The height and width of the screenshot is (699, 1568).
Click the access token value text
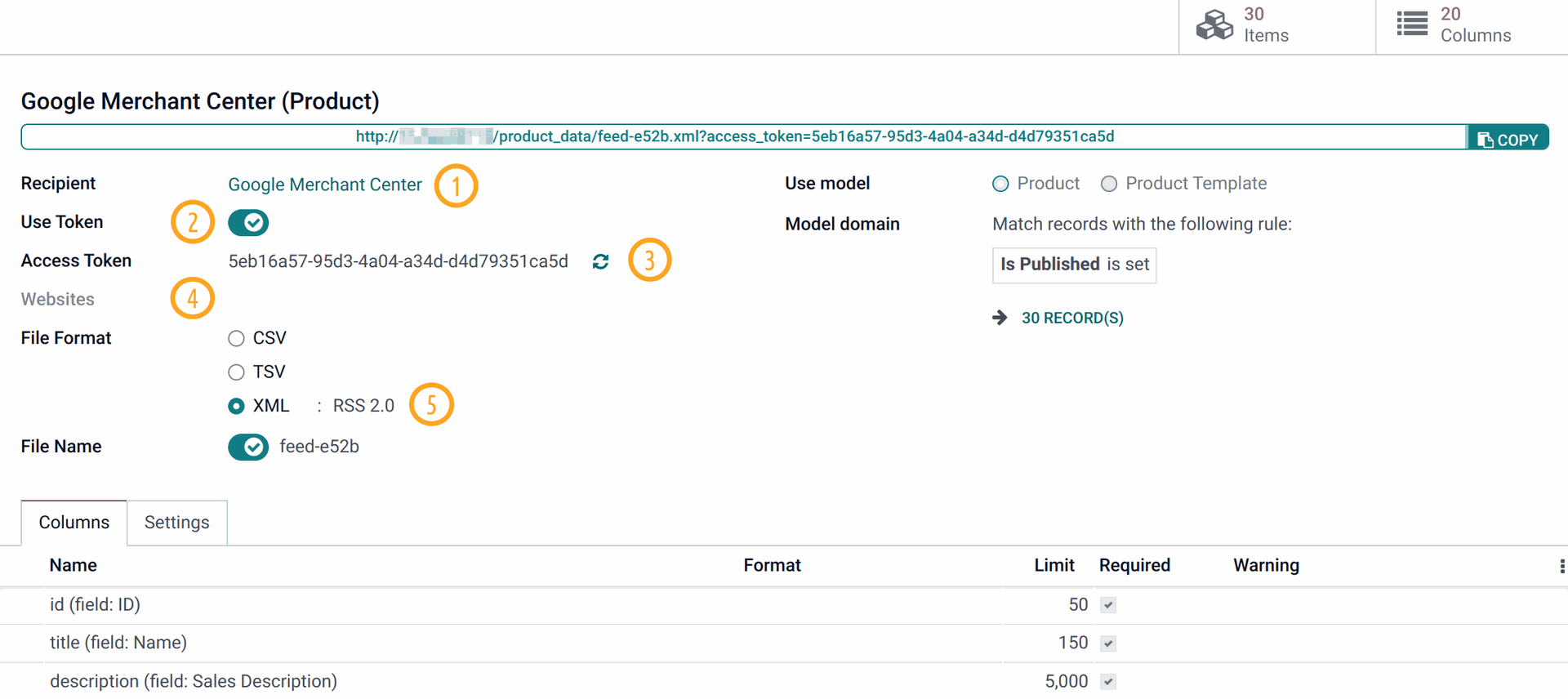pyautogui.click(x=398, y=261)
